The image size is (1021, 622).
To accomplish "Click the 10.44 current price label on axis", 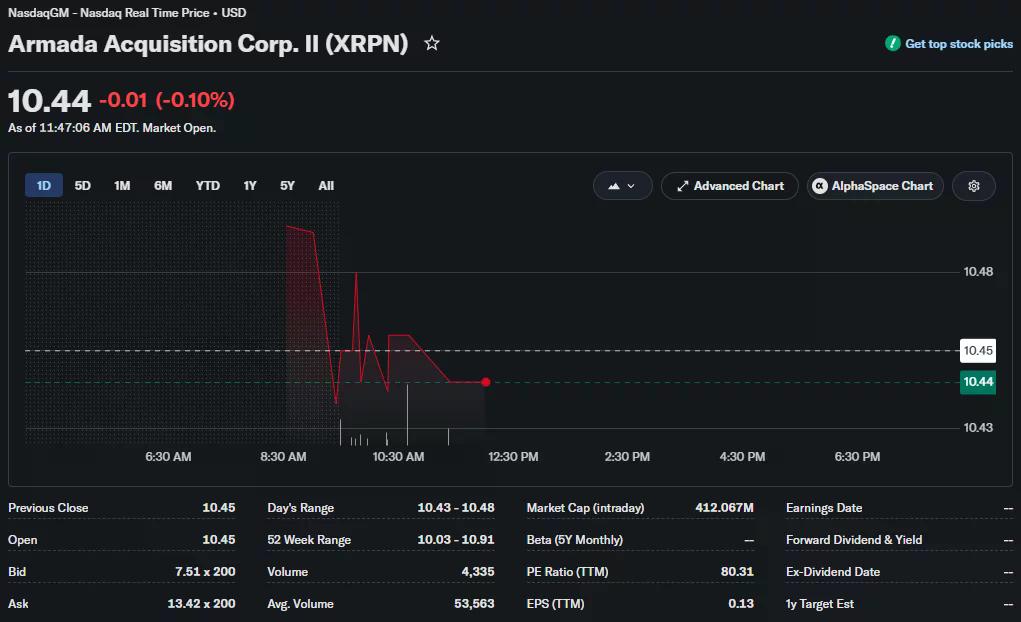I will [x=977, y=382].
